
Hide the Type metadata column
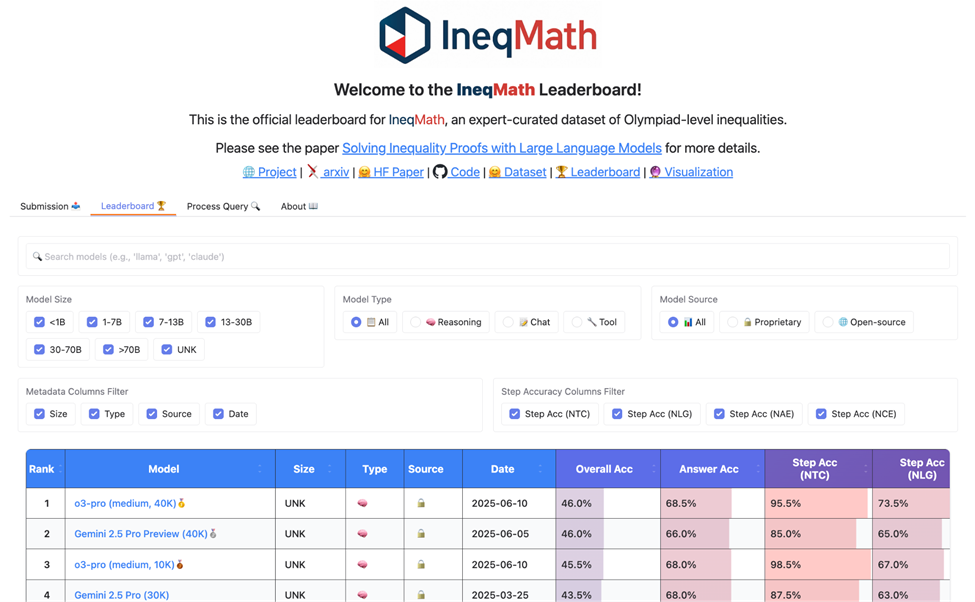pyautogui.click(x=94, y=414)
